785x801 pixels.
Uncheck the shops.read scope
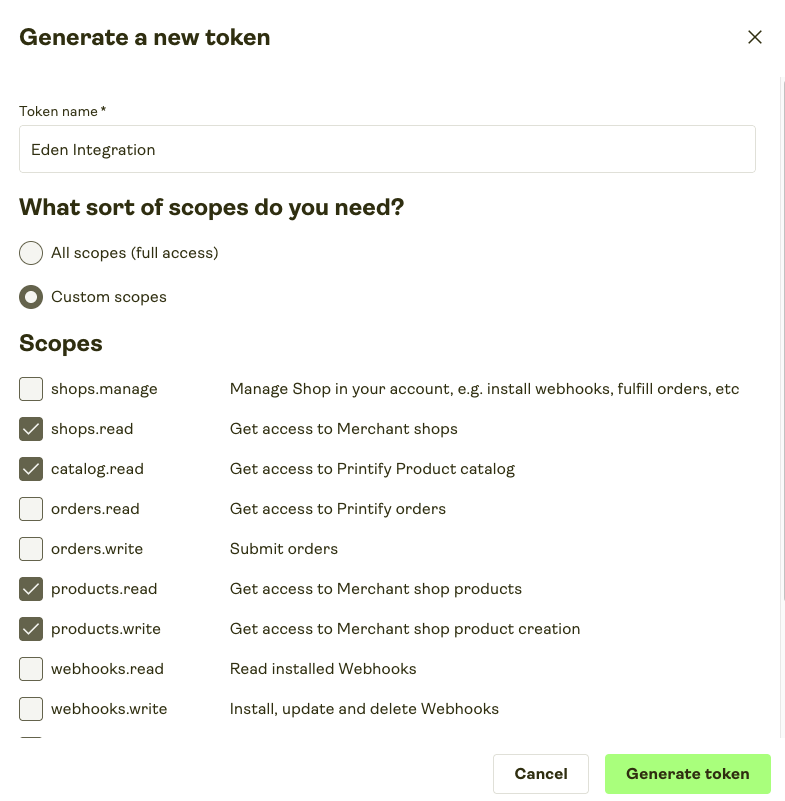tap(31, 429)
